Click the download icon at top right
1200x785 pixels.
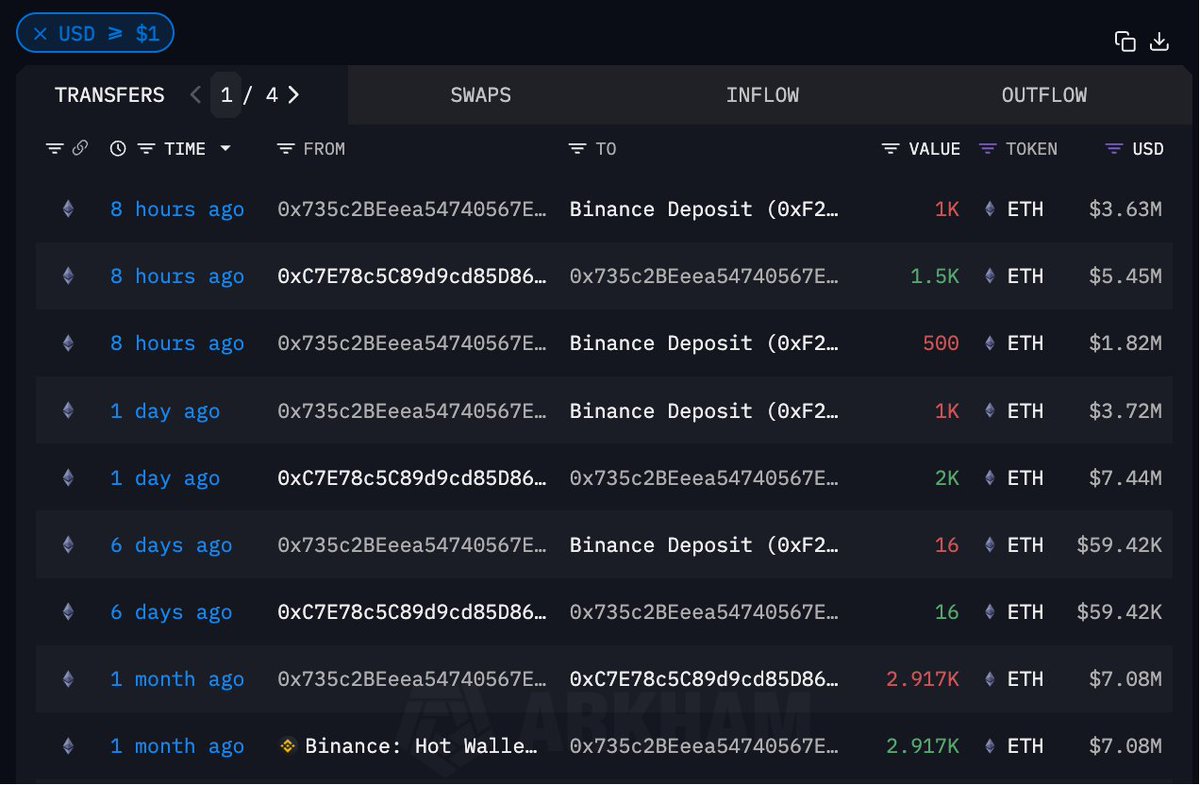pos(1159,41)
